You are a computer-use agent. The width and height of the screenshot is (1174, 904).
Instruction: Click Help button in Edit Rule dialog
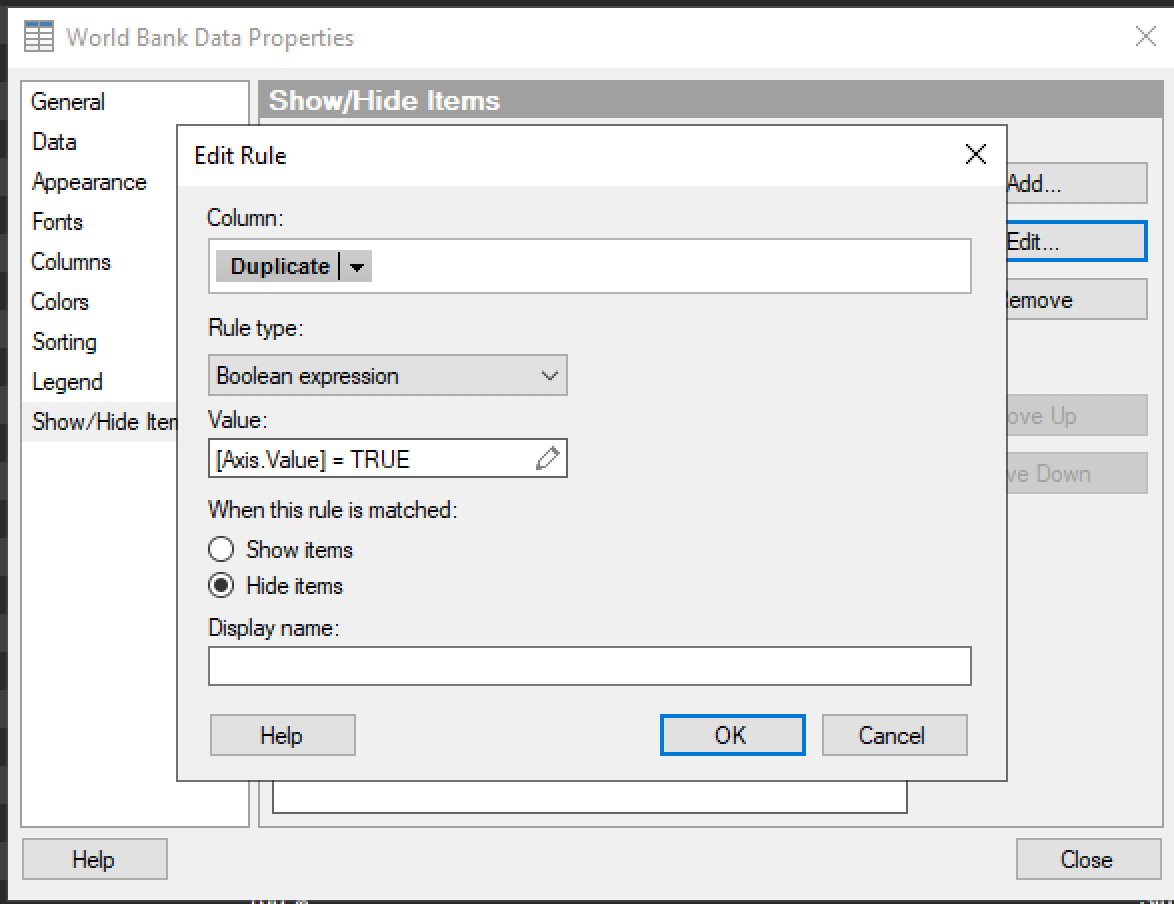282,735
